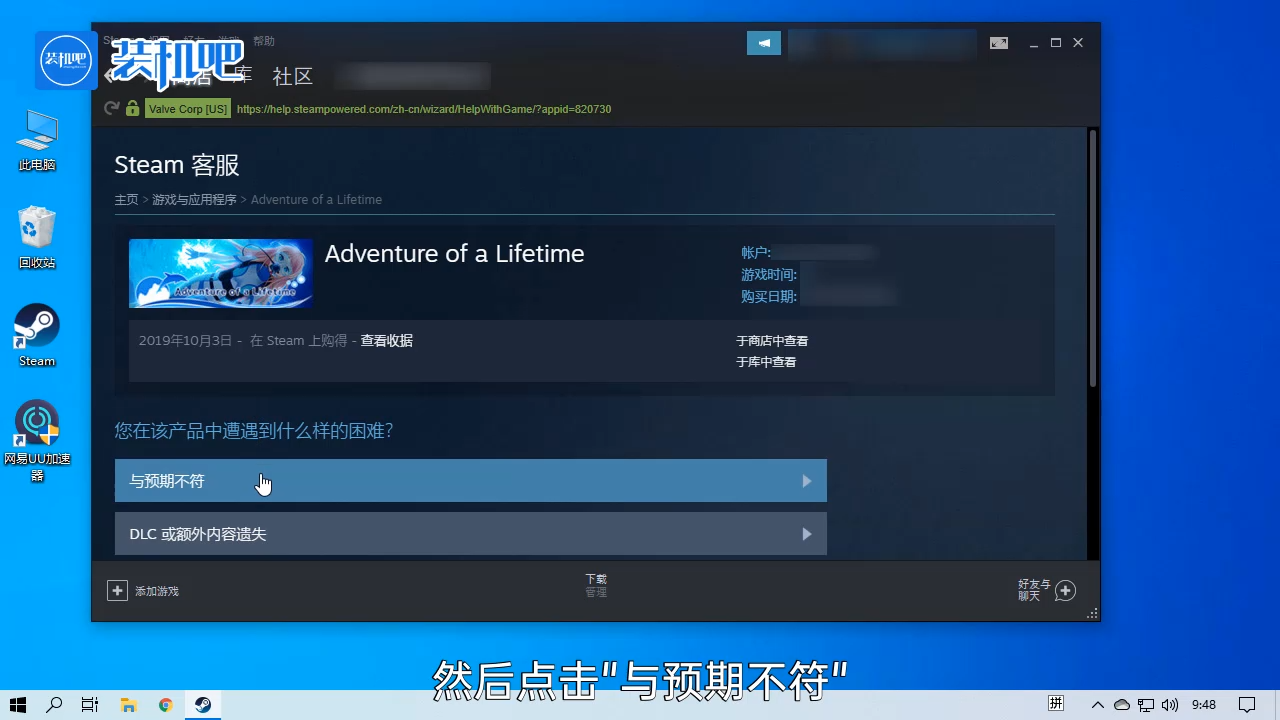Viewport: 1280px width, 720px height.
Task: Open the Chrome browser from the taskbar
Action: pyautogui.click(x=165, y=705)
